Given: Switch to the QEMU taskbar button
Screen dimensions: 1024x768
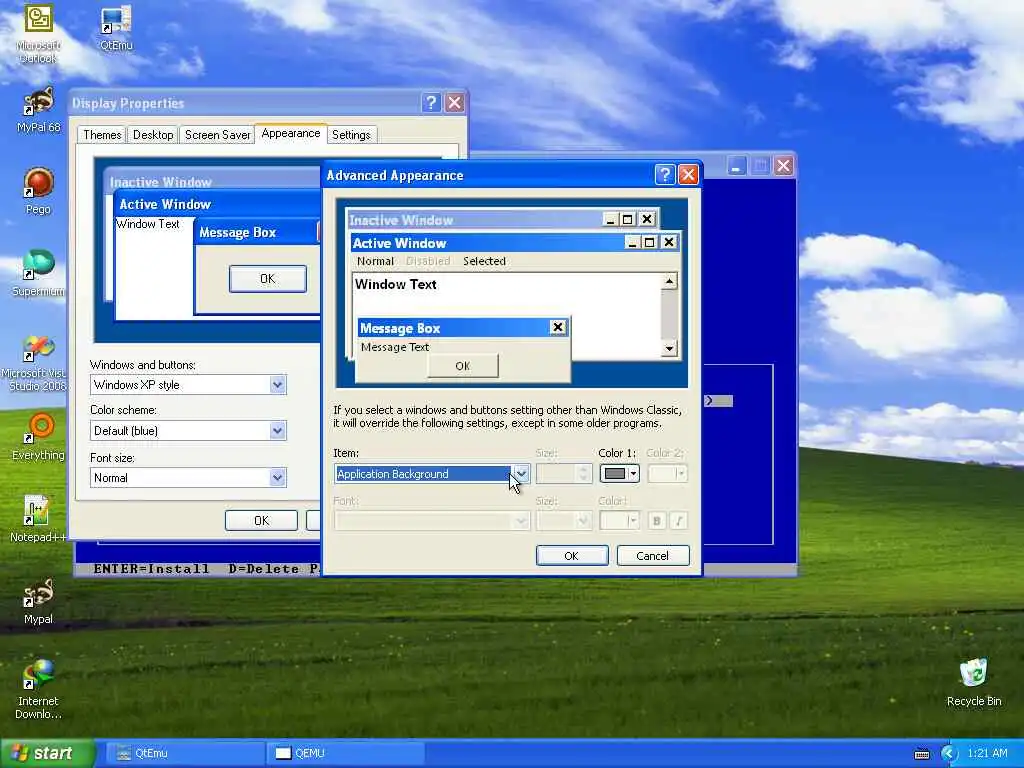Looking at the screenshot, I should point(346,753).
